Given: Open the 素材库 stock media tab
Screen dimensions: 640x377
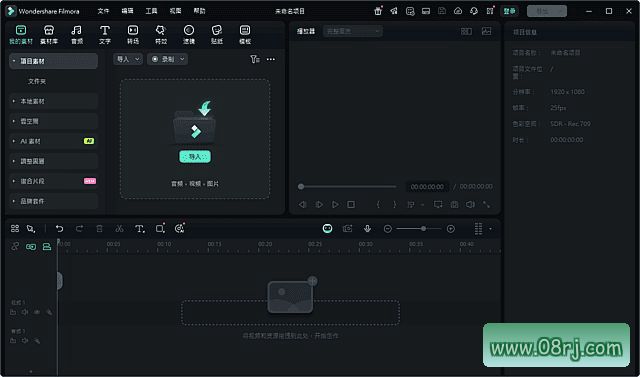Looking at the screenshot, I should click(49, 34).
